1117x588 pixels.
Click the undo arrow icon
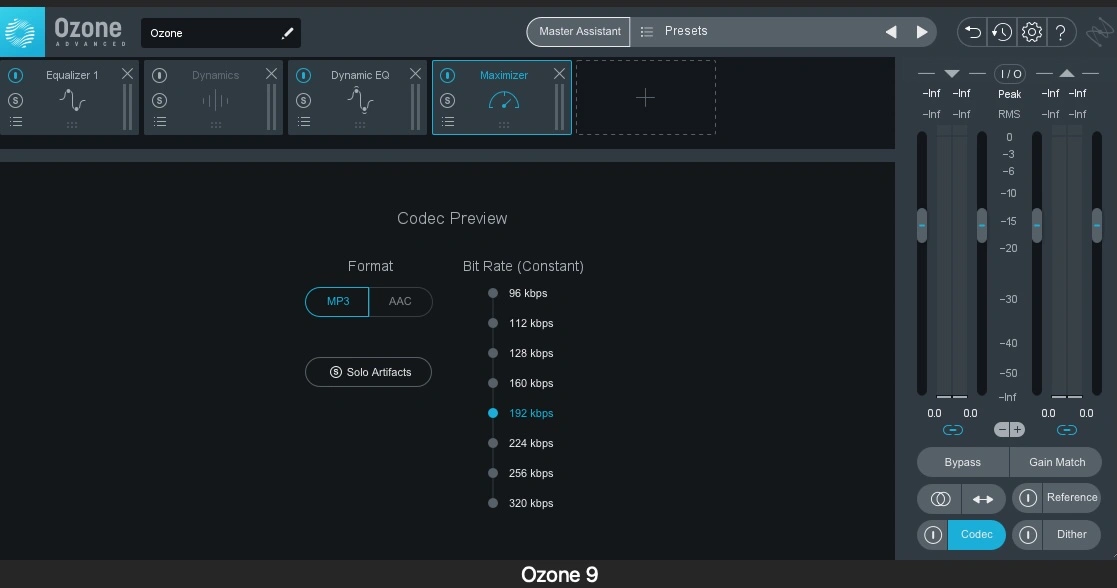[971, 32]
